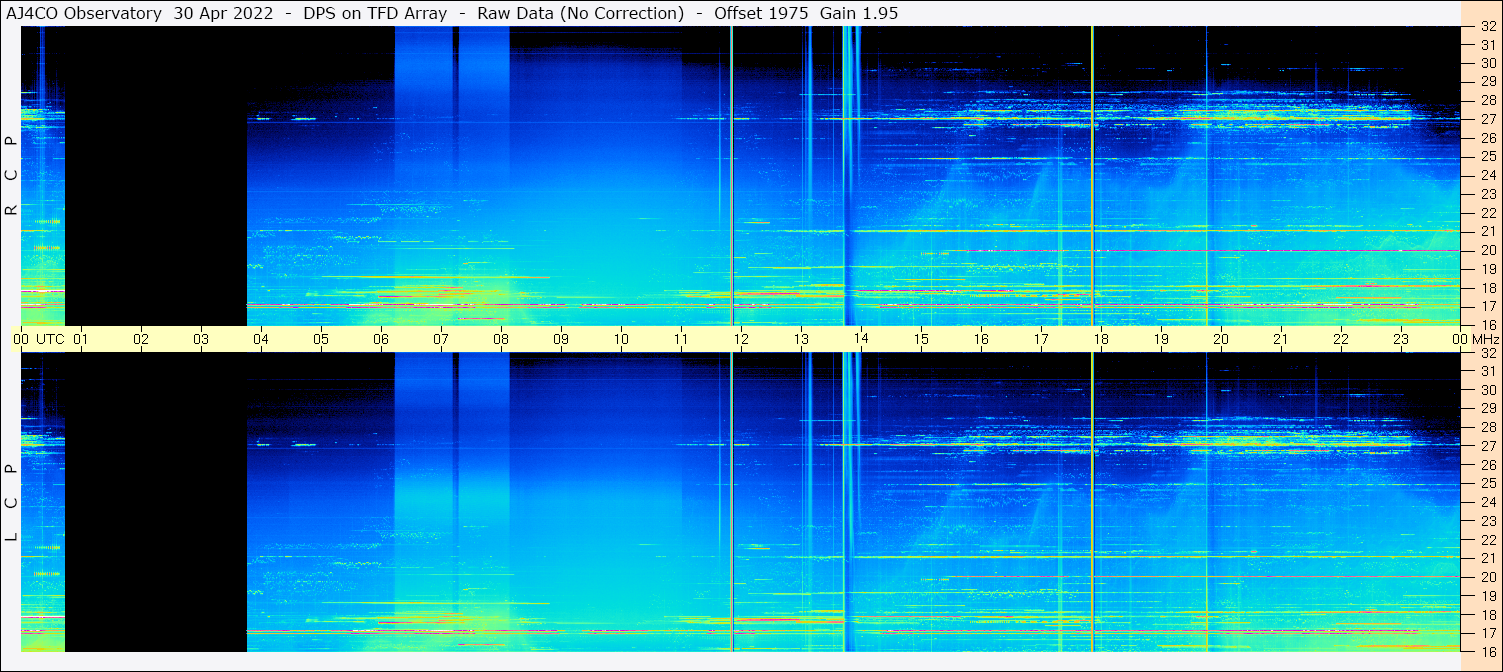
Task: Select the 18 MHz tick of LCP panel
Action: (x=1488, y=615)
